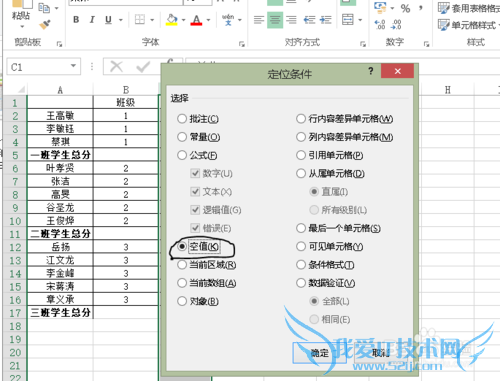500x381 pixels.
Task: Apply comma number style
Action: pyautogui.click(x=421, y=8)
